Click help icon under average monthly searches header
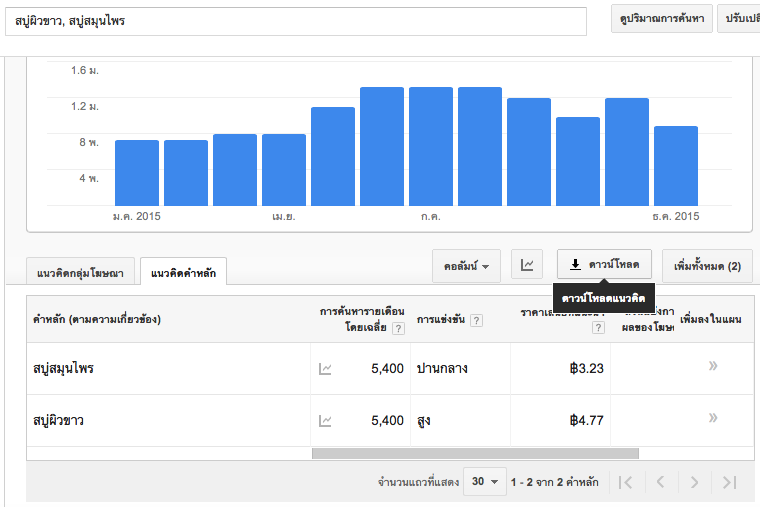The height and width of the screenshot is (507, 760). (x=398, y=328)
